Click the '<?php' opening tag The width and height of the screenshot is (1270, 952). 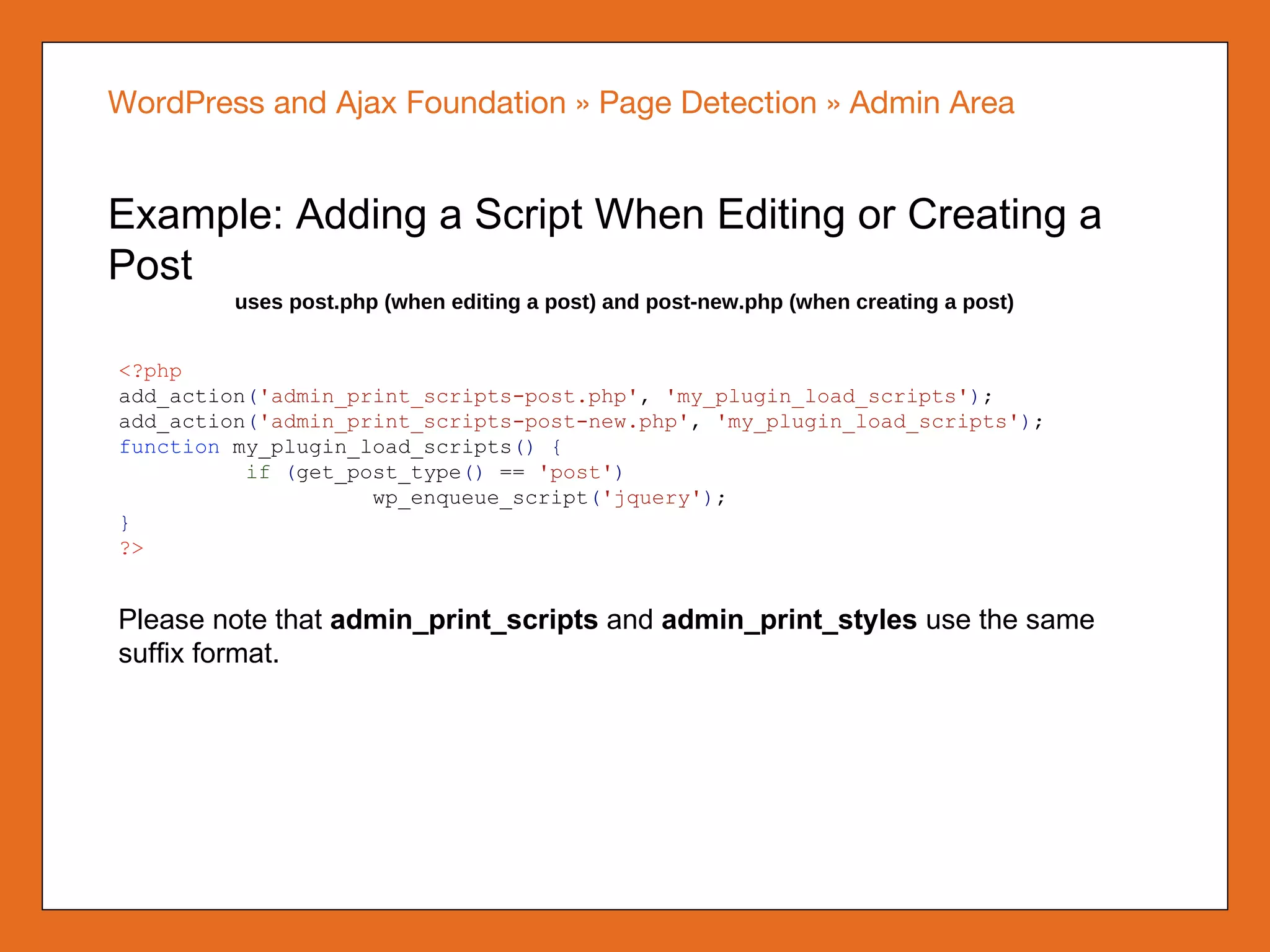(x=150, y=371)
